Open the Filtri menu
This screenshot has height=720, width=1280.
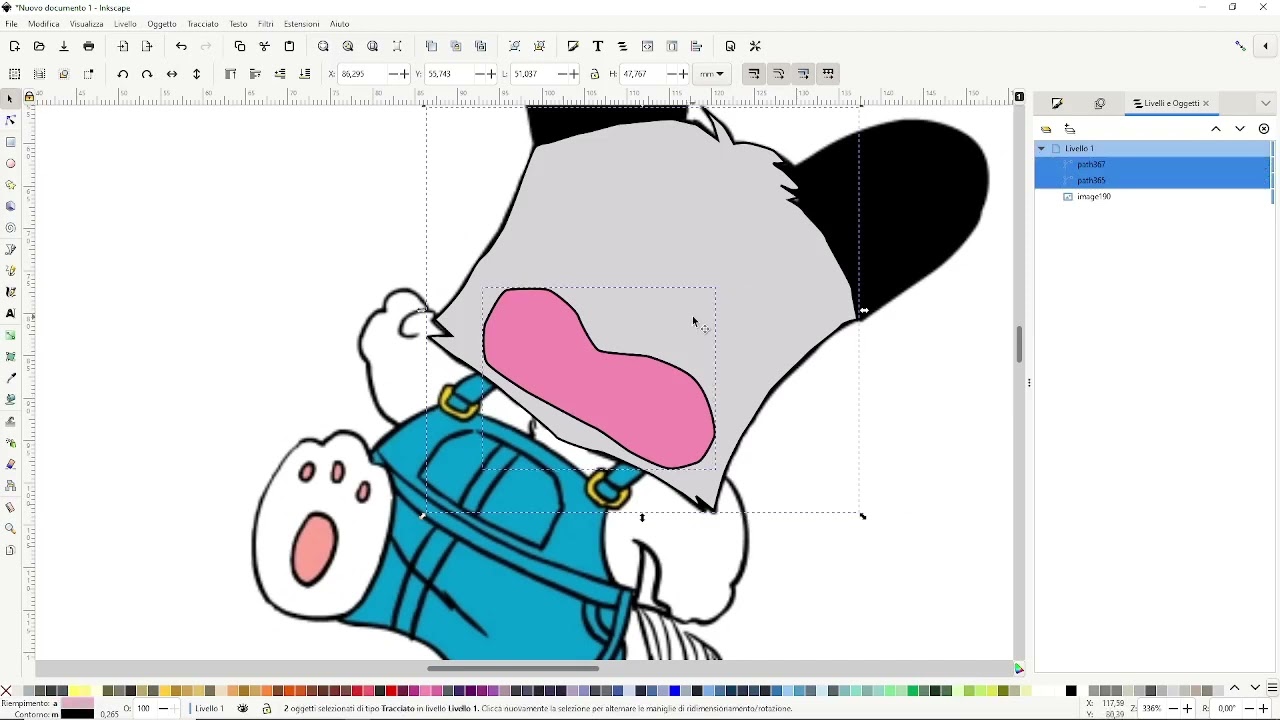point(266,24)
